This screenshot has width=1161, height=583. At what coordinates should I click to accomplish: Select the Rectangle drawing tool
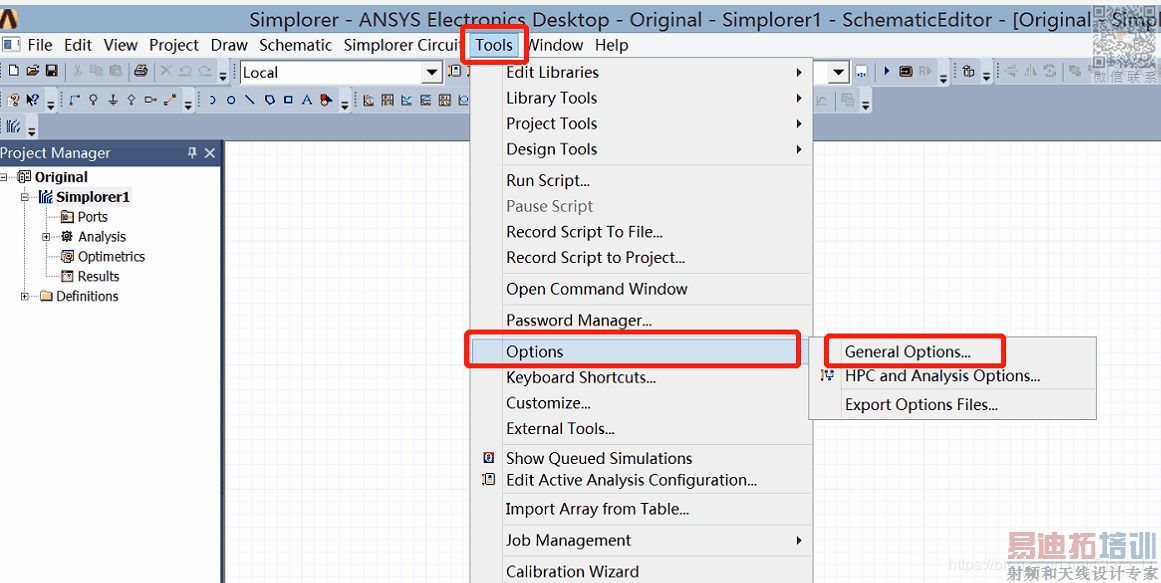tap(289, 100)
